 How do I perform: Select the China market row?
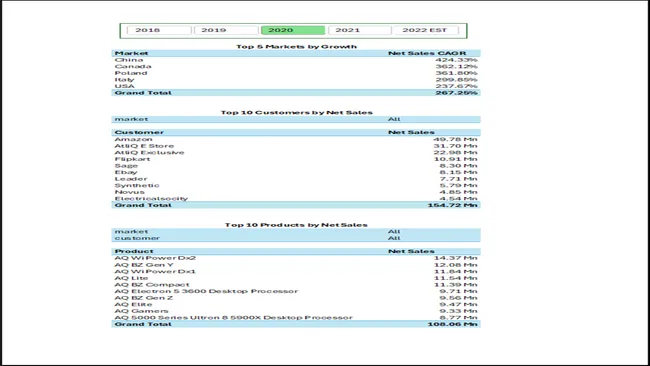[296, 60]
